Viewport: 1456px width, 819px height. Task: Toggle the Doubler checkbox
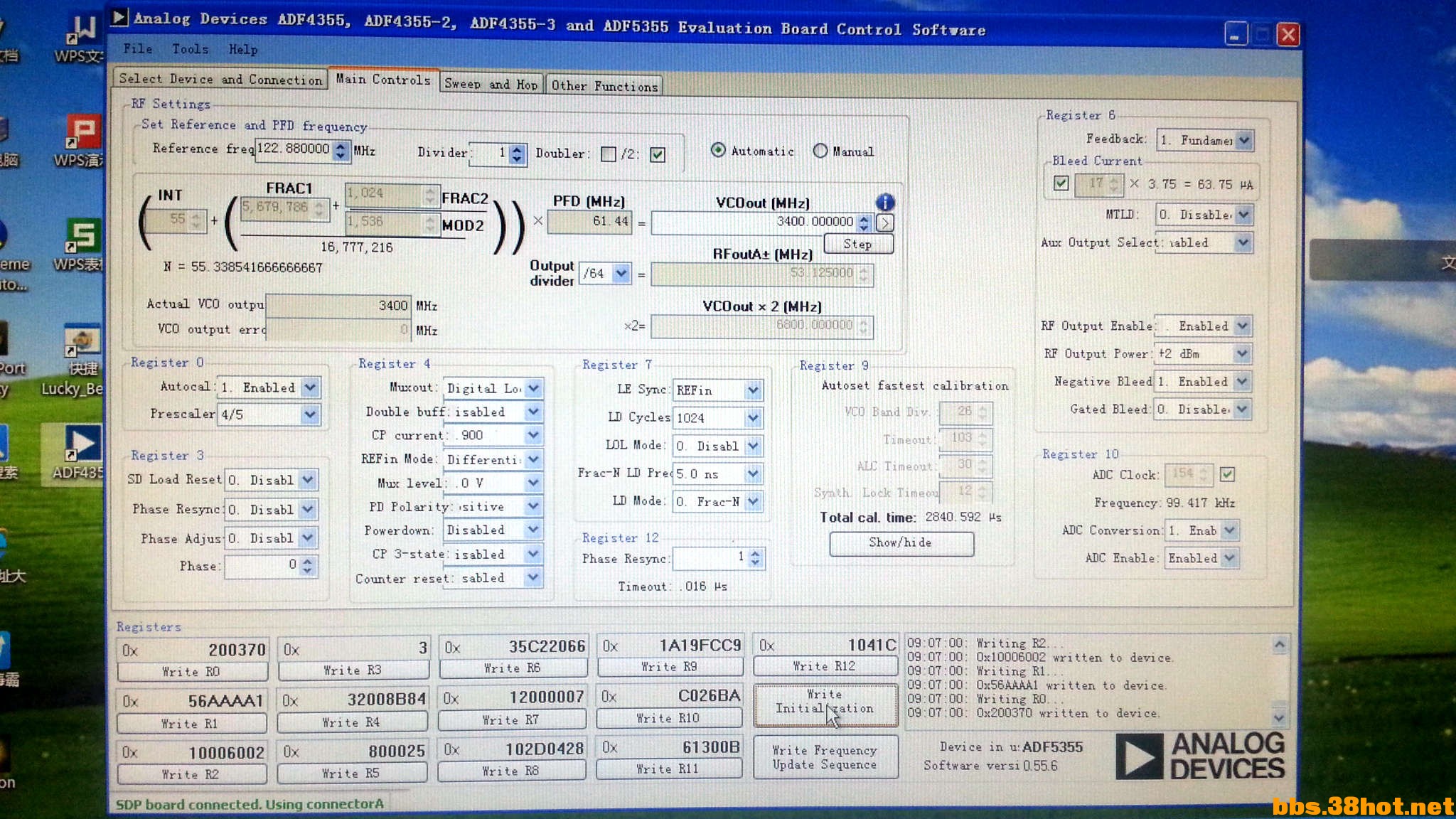point(609,154)
